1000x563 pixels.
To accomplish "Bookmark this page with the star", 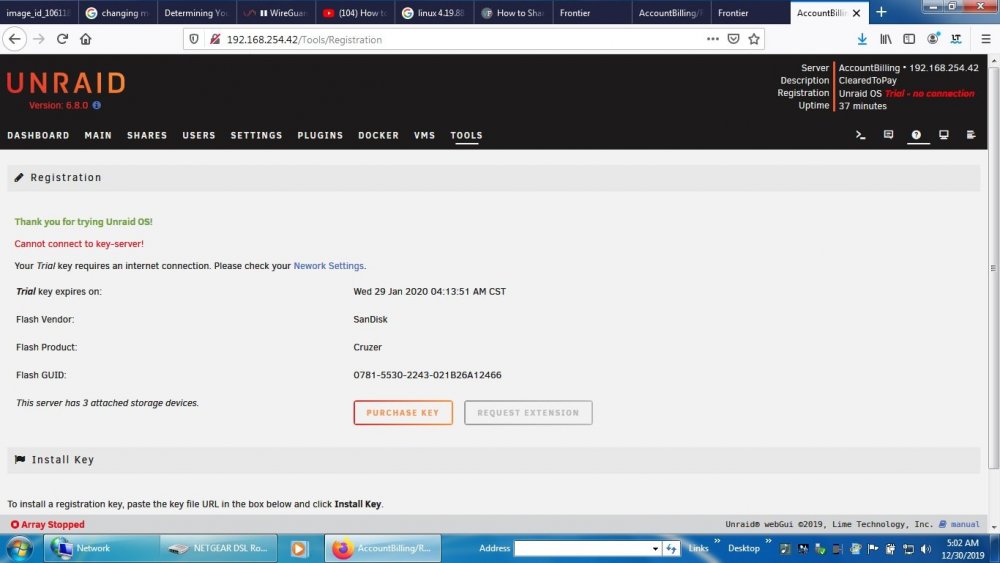I will [x=754, y=39].
